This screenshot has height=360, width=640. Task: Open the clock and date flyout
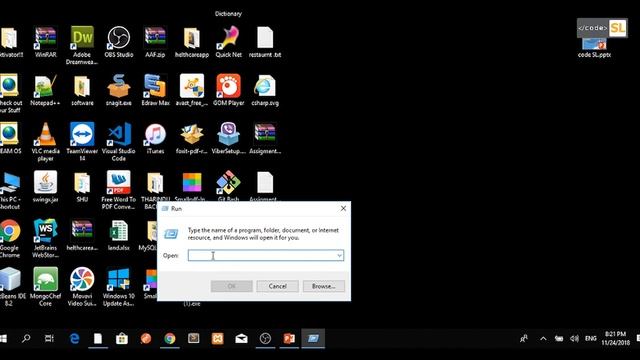coord(615,338)
